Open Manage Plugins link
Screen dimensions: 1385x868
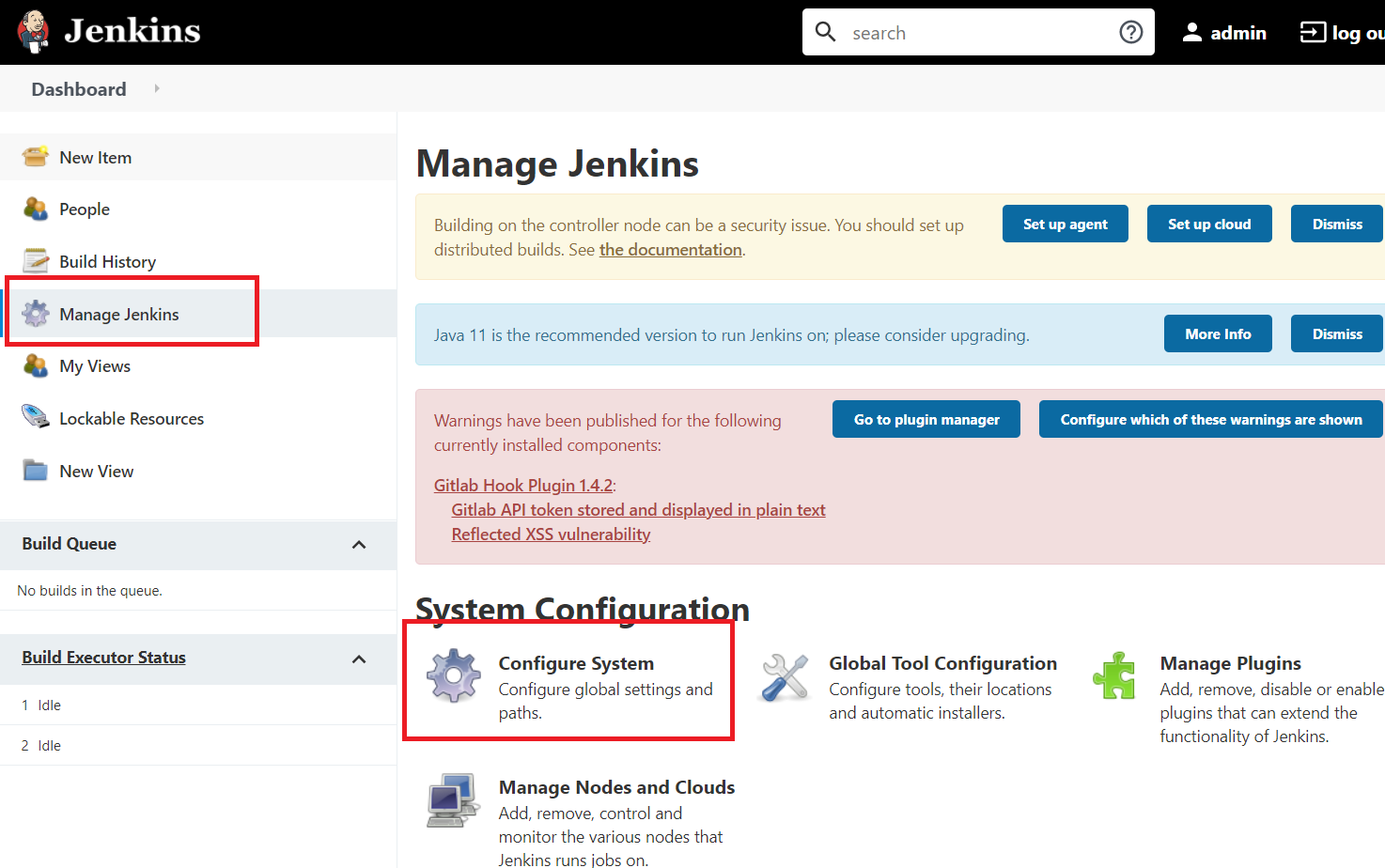point(1230,663)
